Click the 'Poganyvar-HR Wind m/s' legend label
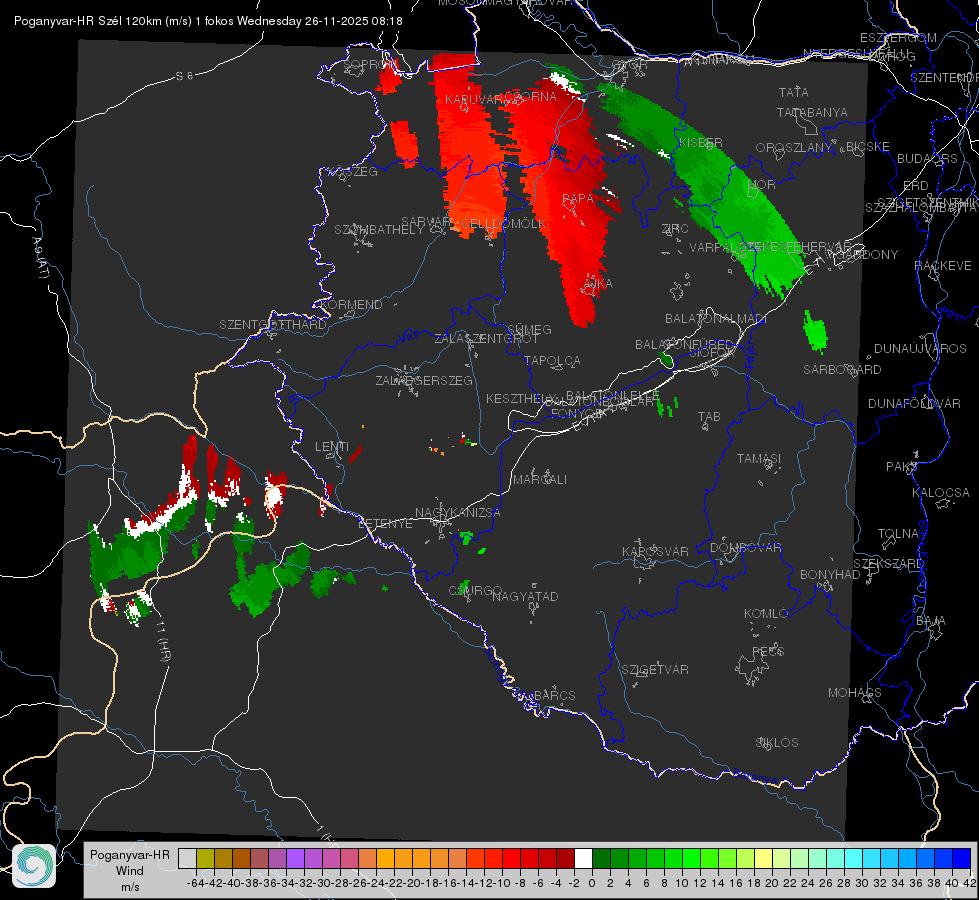Viewport: 979px width, 900px height. click(129, 871)
